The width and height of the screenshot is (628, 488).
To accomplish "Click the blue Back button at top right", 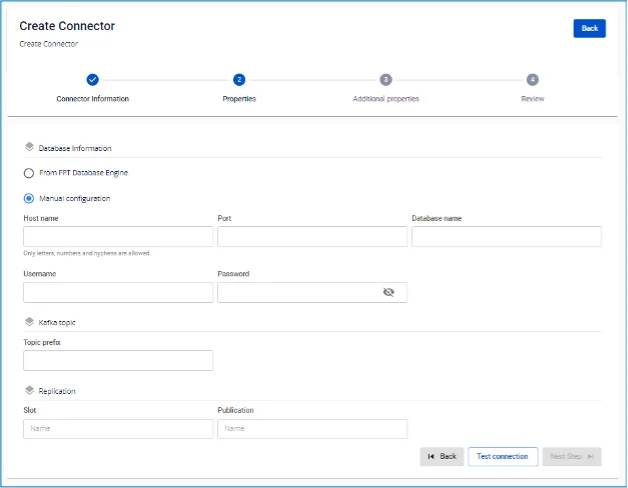I will tap(589, 28).
